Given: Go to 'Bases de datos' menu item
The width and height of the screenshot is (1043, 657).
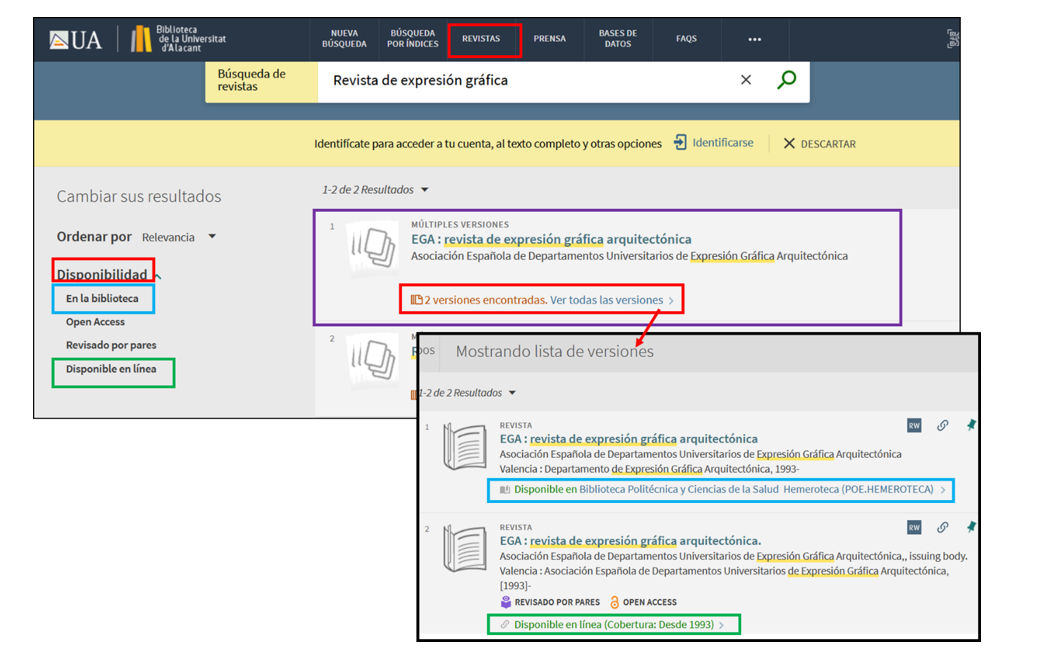Looking at the screenshot, I should [618, 39].
